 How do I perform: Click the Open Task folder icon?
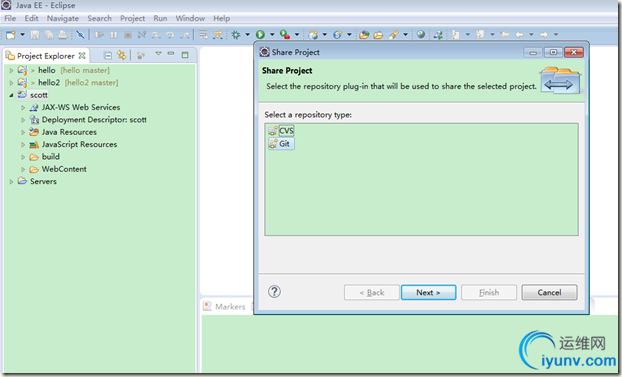pyautogui.click(x=378, y=35)
